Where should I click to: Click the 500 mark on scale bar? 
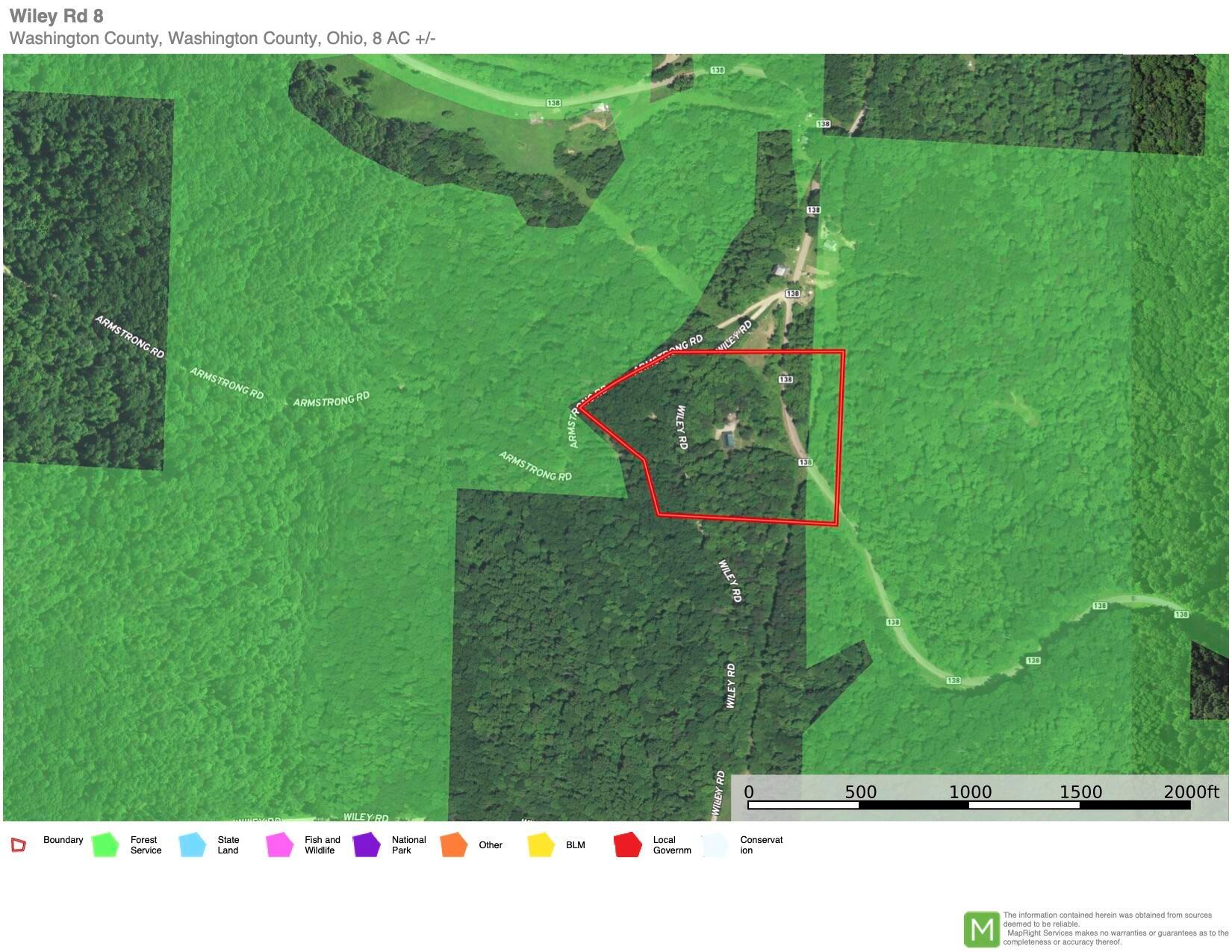click(860, 792)
